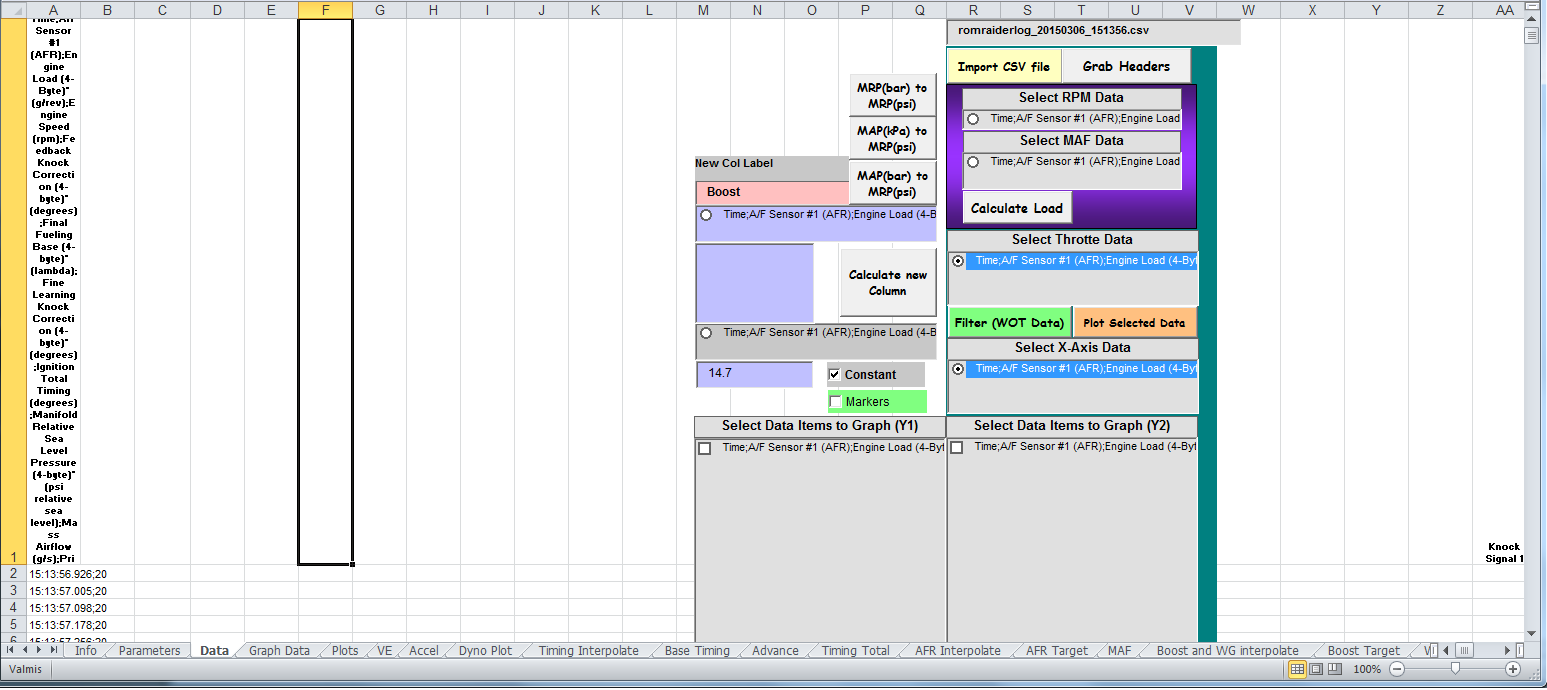Switch to Page Break Preview
1547x690 pixels.
click(1333, 669)
